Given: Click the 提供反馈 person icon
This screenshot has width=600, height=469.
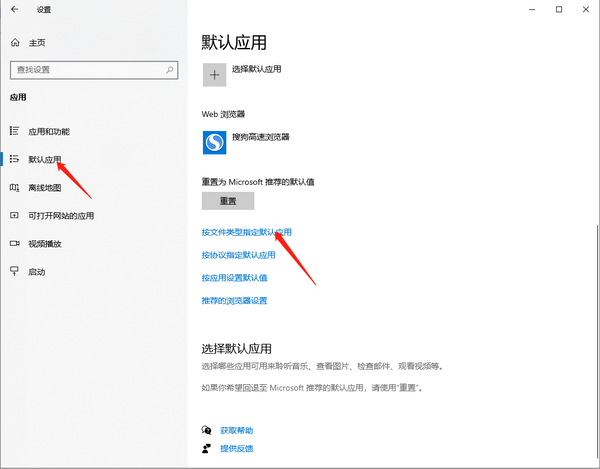Looking at the screenshot, I should coord(206,448).
